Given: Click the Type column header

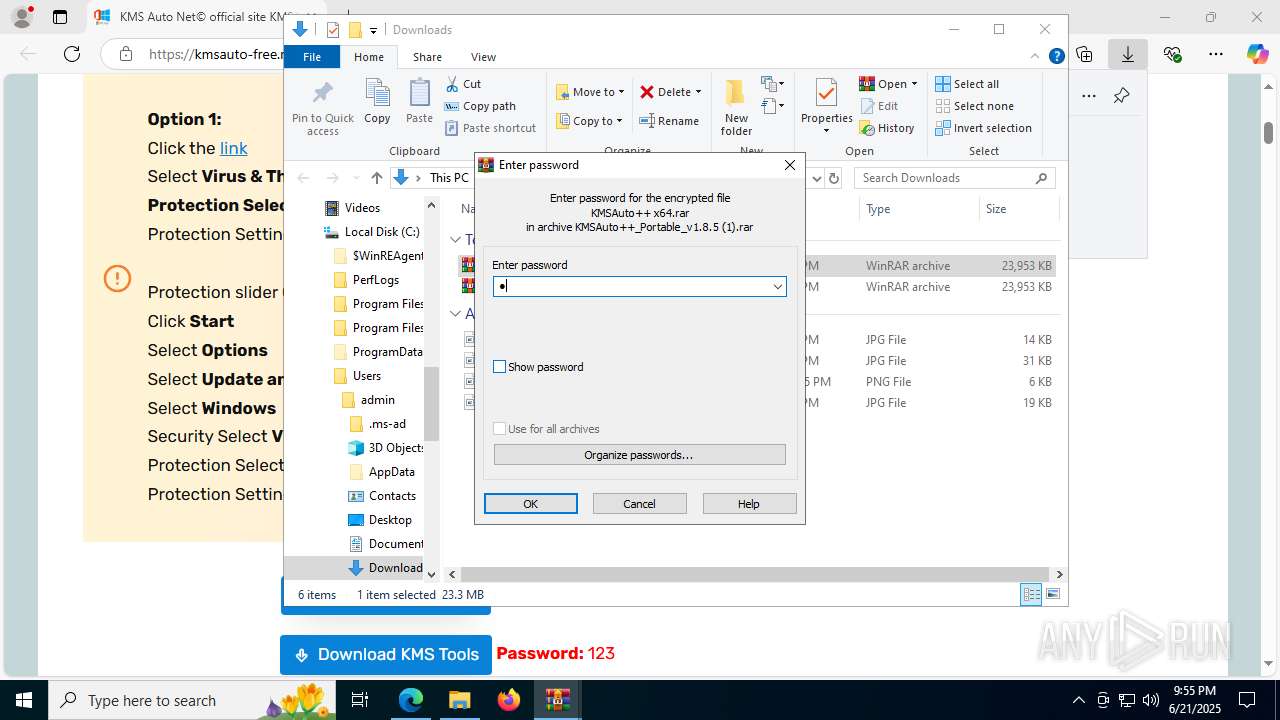Looking at the screenshot, I should [x=918, y=209].
